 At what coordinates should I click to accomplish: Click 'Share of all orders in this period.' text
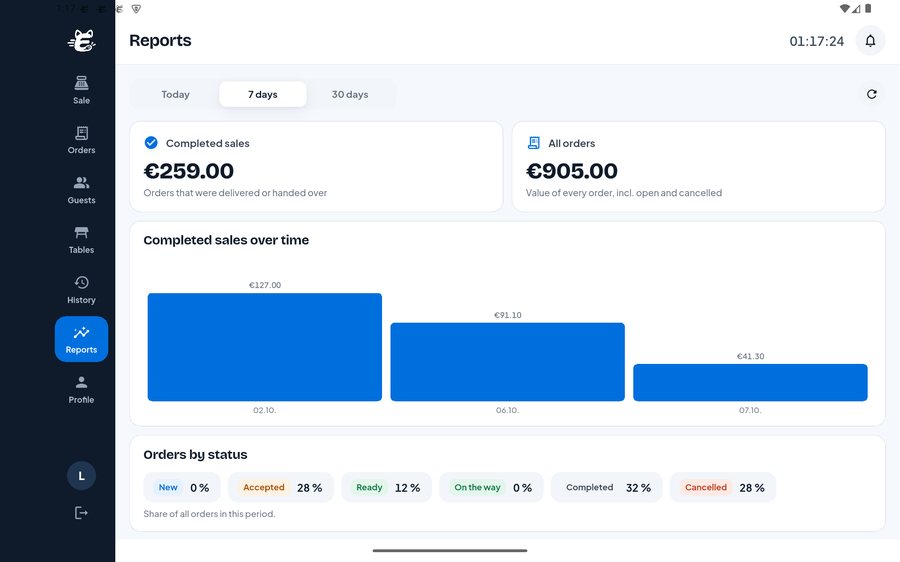coord(209,514)
